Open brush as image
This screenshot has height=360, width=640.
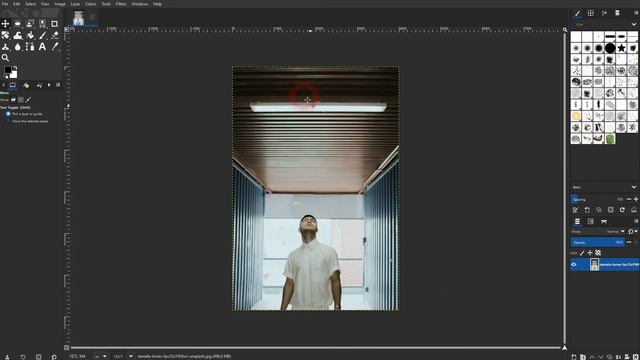634,210
